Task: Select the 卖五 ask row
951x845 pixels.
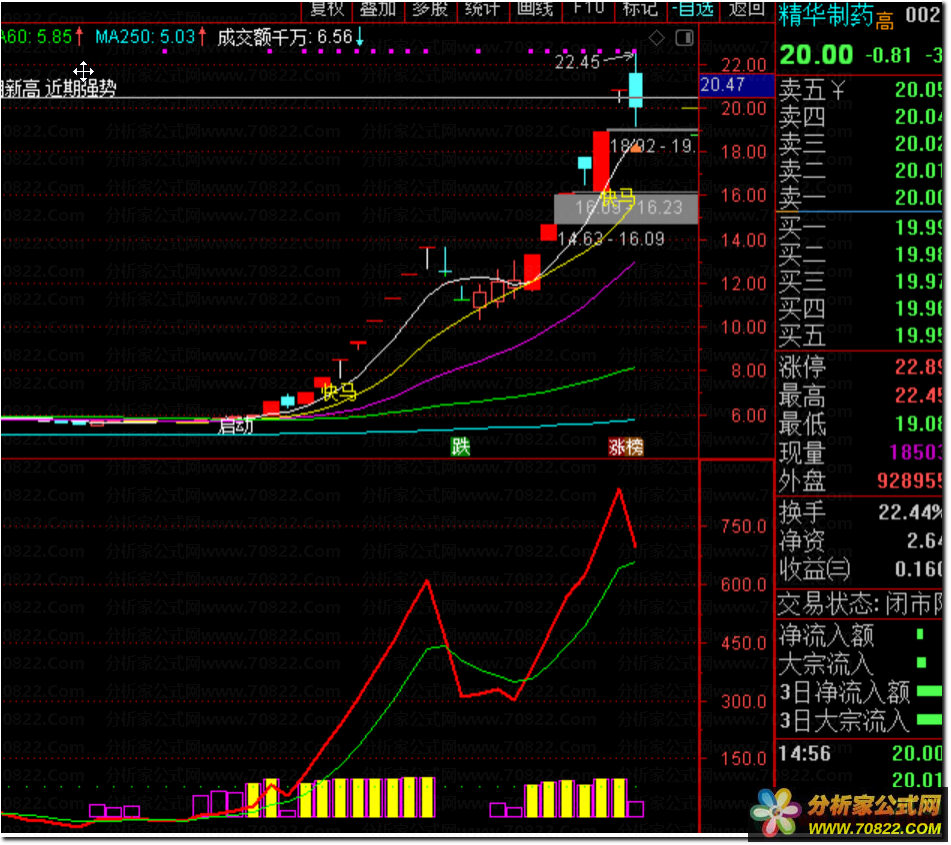Action: [861, 90]
